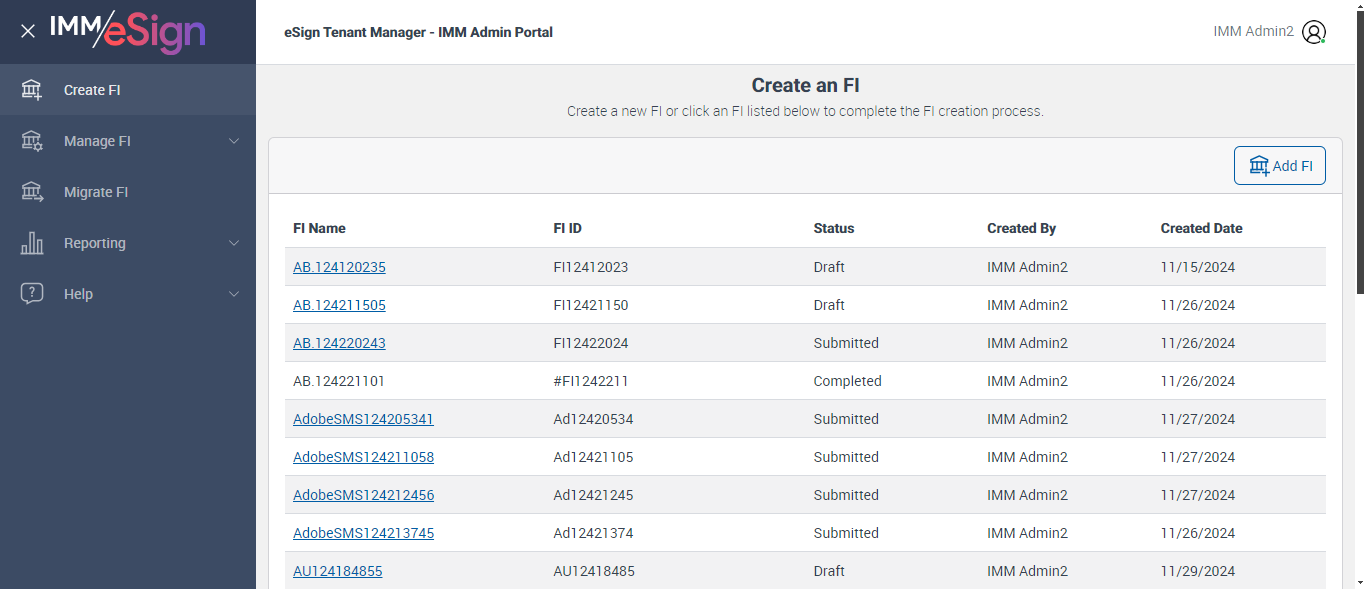Open FI link AdobeSMS124211058
1366x589 pixels.
(x=363, y=457)
